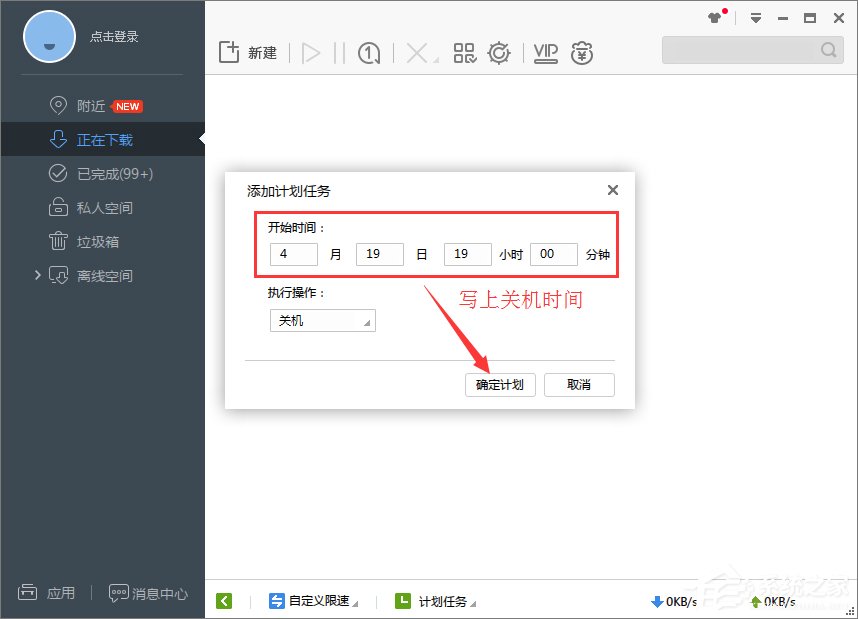Image resolution: width=858 pixels, height=619 pixels.
Task: Click the green collapse arrow in status bar
Action: pyautogui.click(x=224, y=600)
